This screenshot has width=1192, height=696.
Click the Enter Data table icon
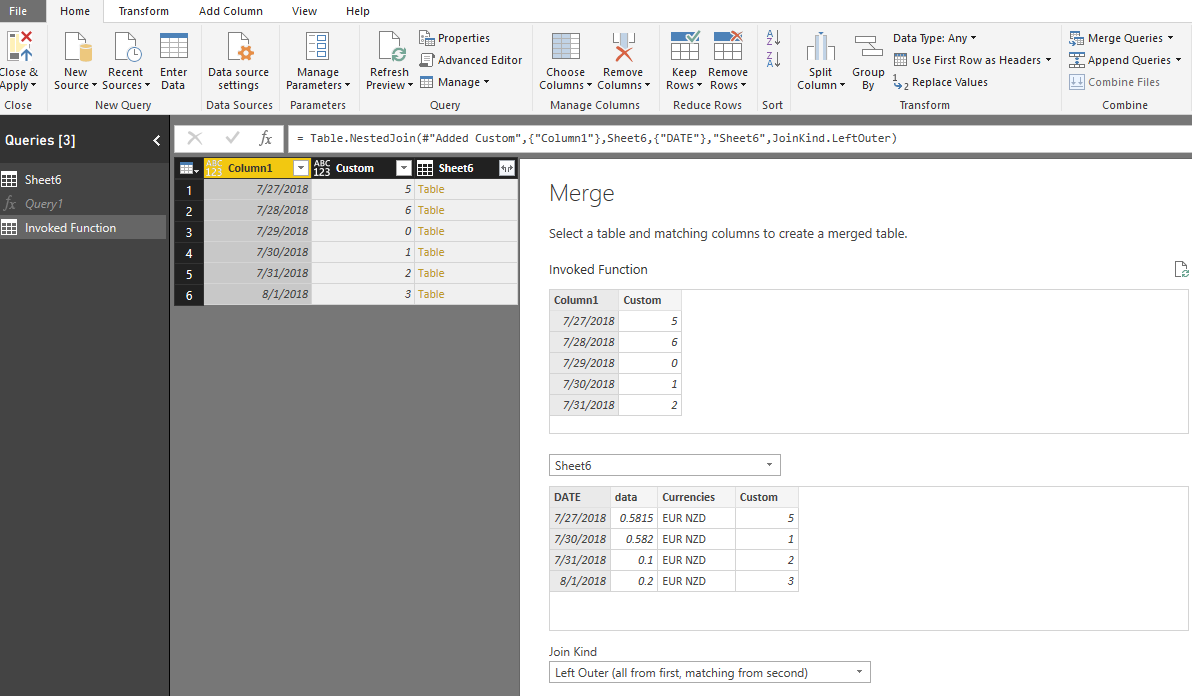click(173, 46)
